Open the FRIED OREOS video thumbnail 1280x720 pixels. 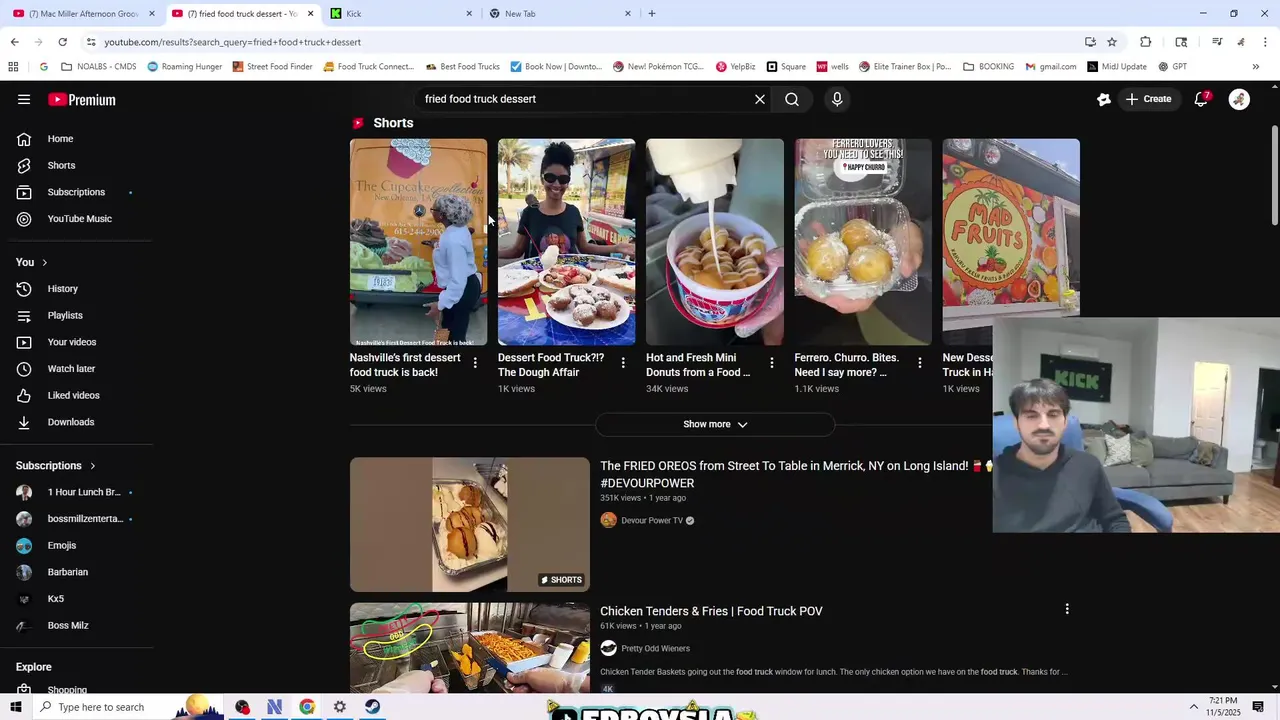point(469,525)
